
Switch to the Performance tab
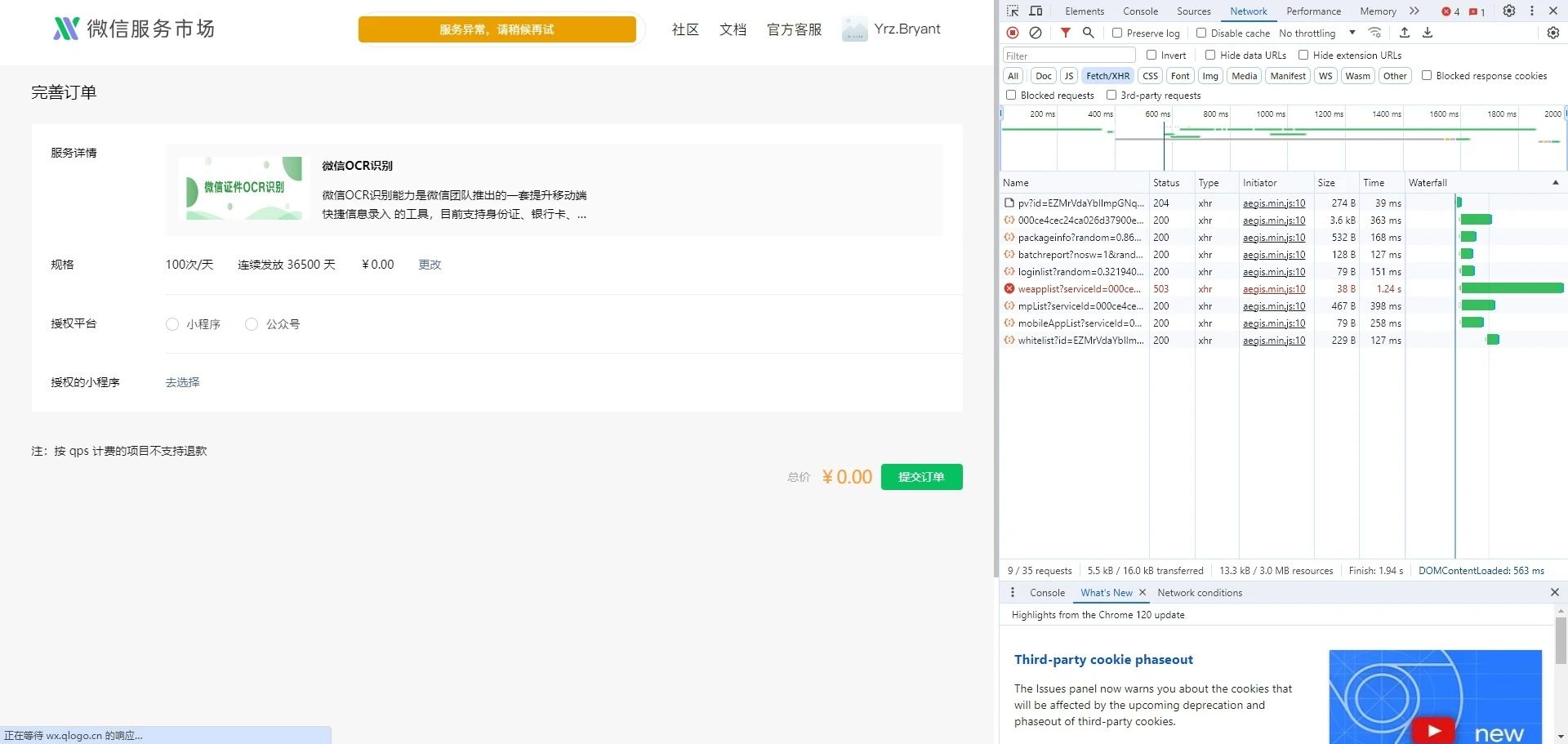(x=1313, y=11)
